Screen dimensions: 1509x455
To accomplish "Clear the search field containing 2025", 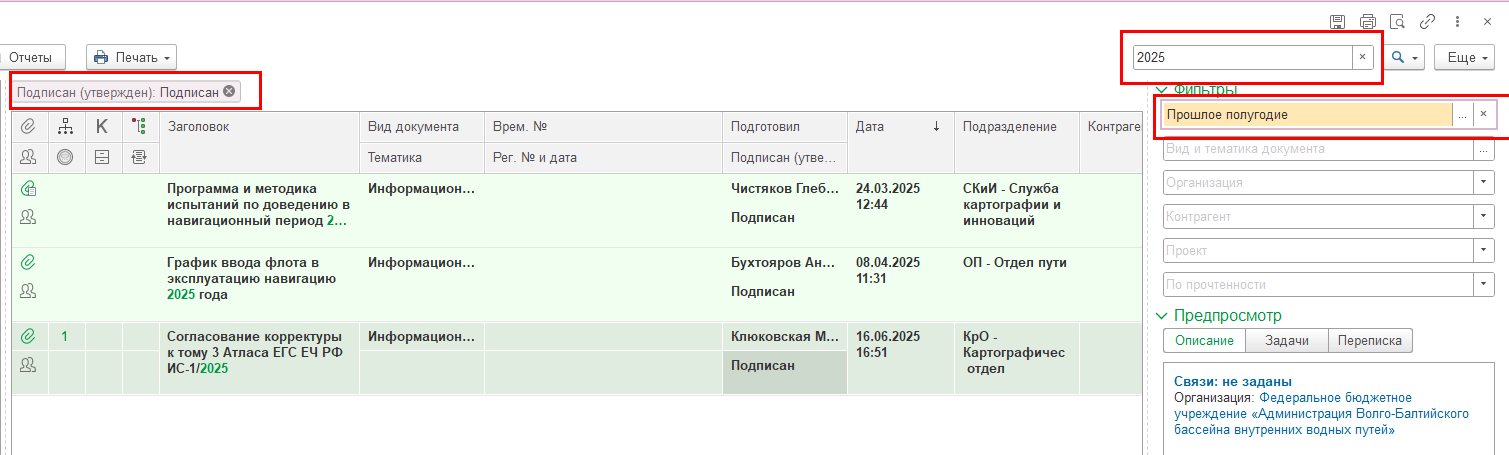I will point(1361,58).
